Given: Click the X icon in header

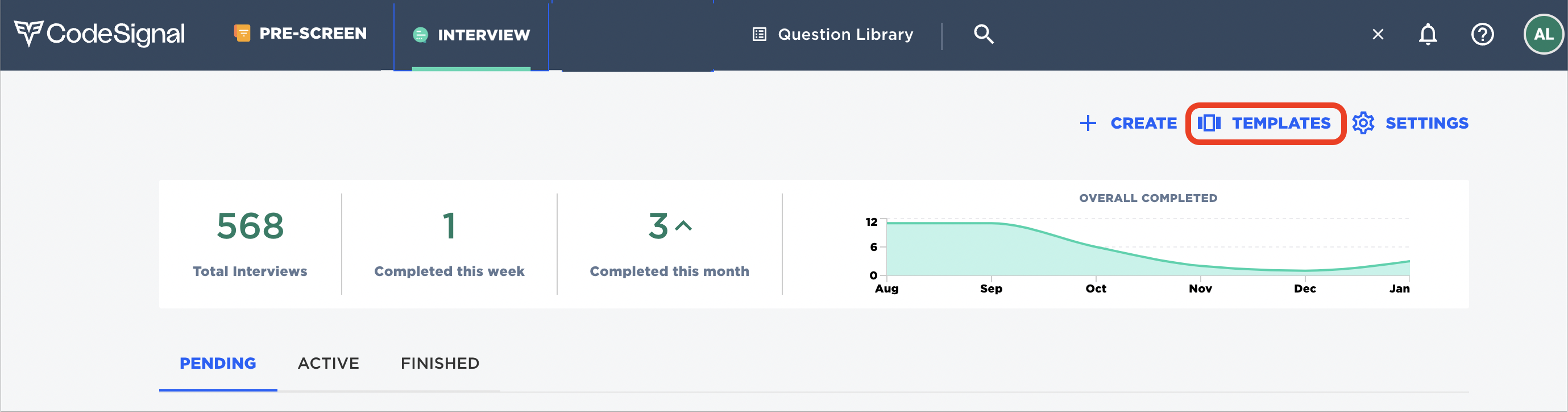Looking at the screenshot, I should [1378, 35].
